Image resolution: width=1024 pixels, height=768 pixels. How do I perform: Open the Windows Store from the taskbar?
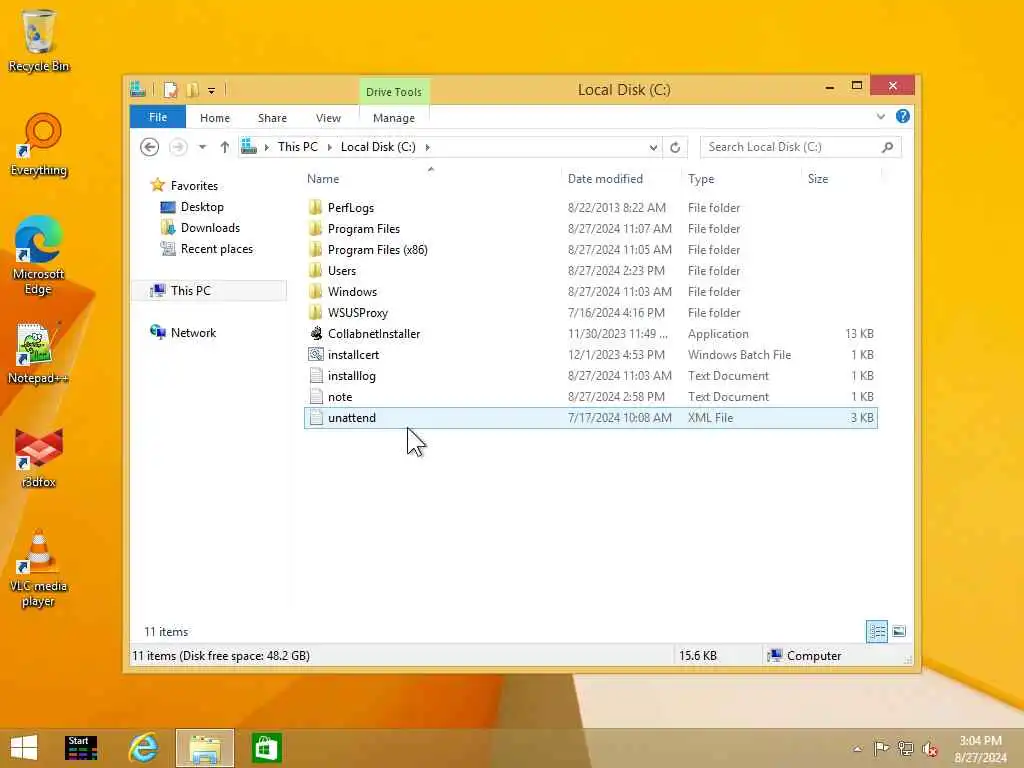point(266,748)
